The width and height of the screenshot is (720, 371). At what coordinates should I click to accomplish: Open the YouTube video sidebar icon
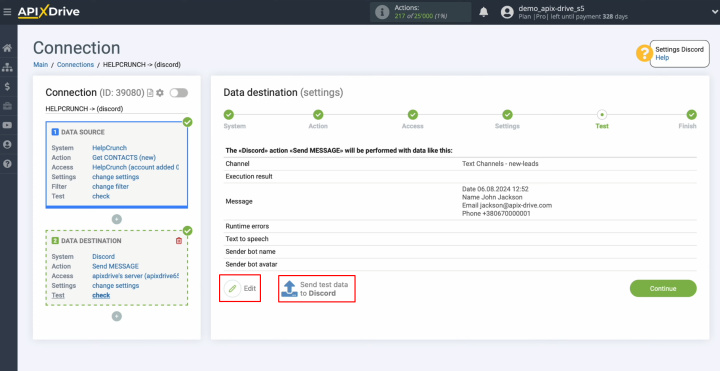click(x=7, y=125)
